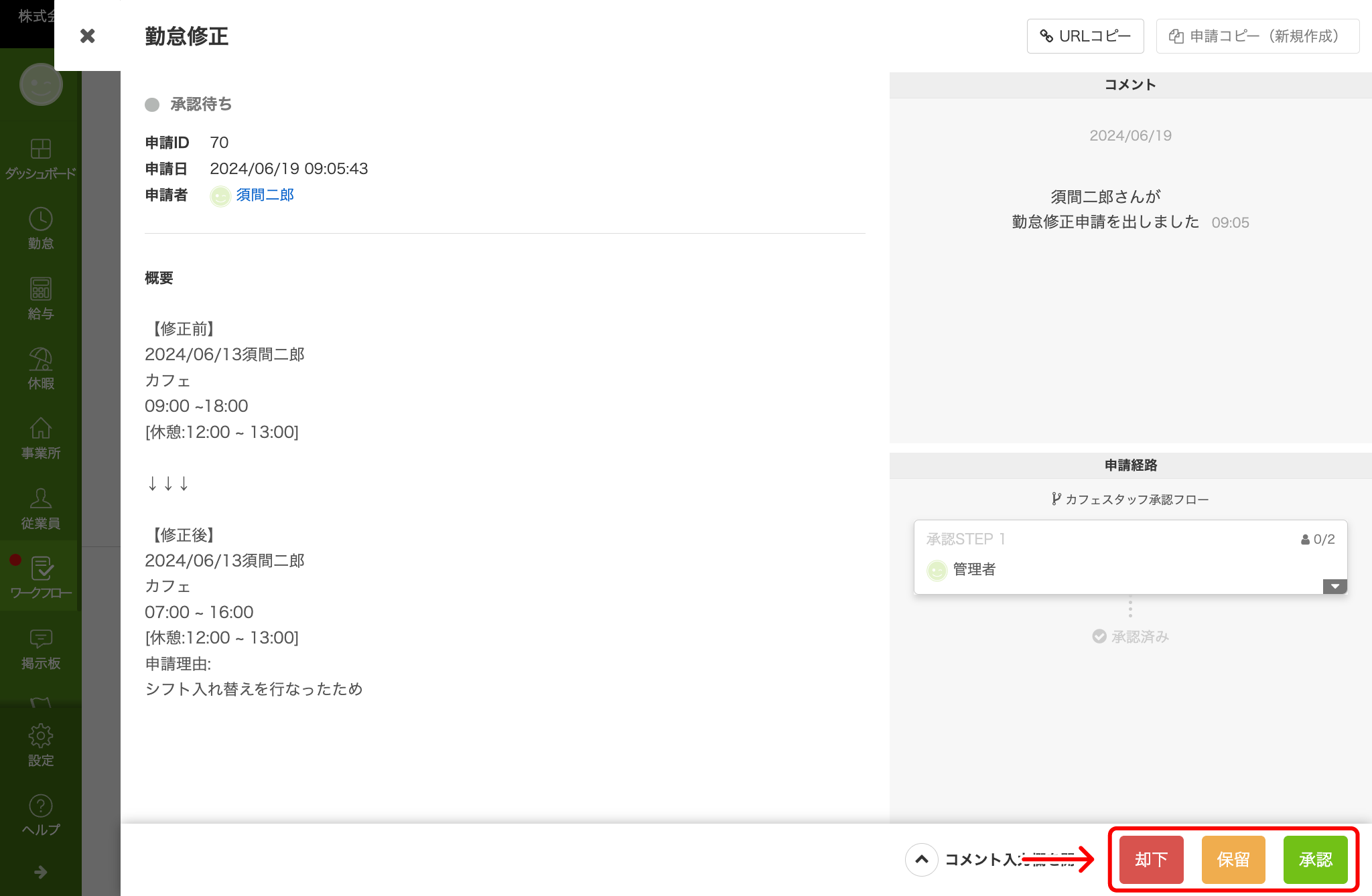
Task: Reject the request using 却下 button
Action: [1150, 859]
